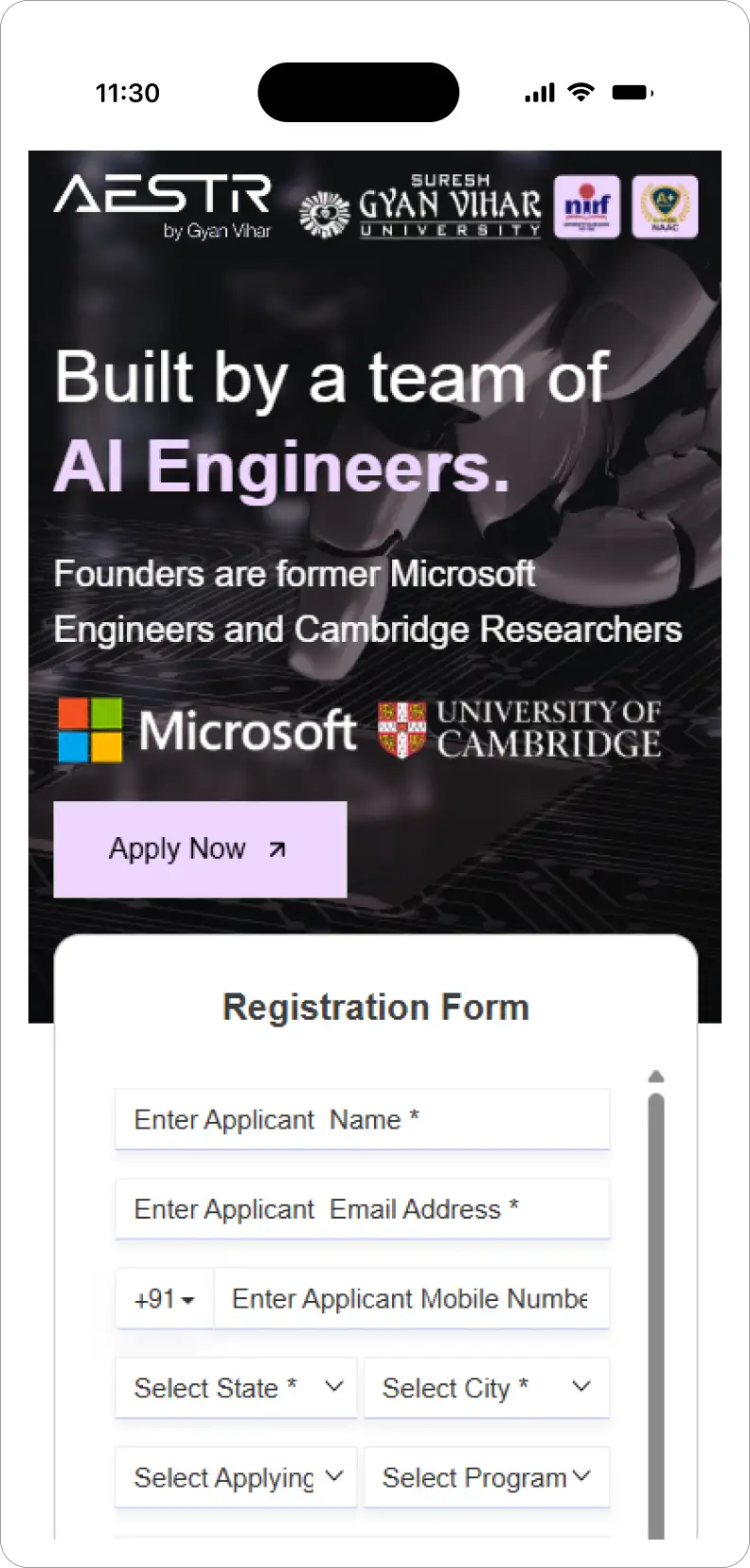Expand the Select Program dropdown
The width and height of the screenshot is (750, 1568).
coord(486,1477)
